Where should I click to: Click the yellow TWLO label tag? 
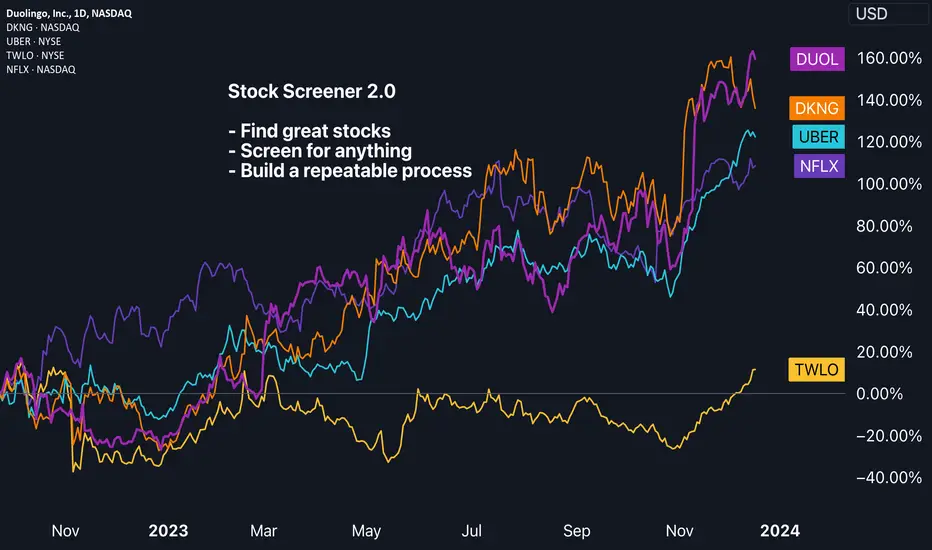point(816,369)
